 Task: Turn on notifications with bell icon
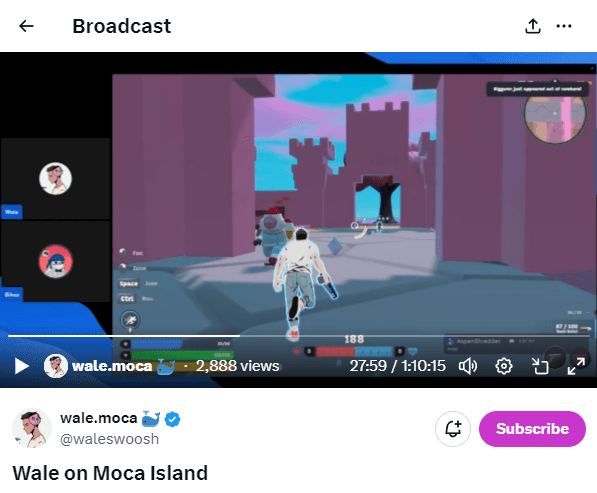click(453, 429)
